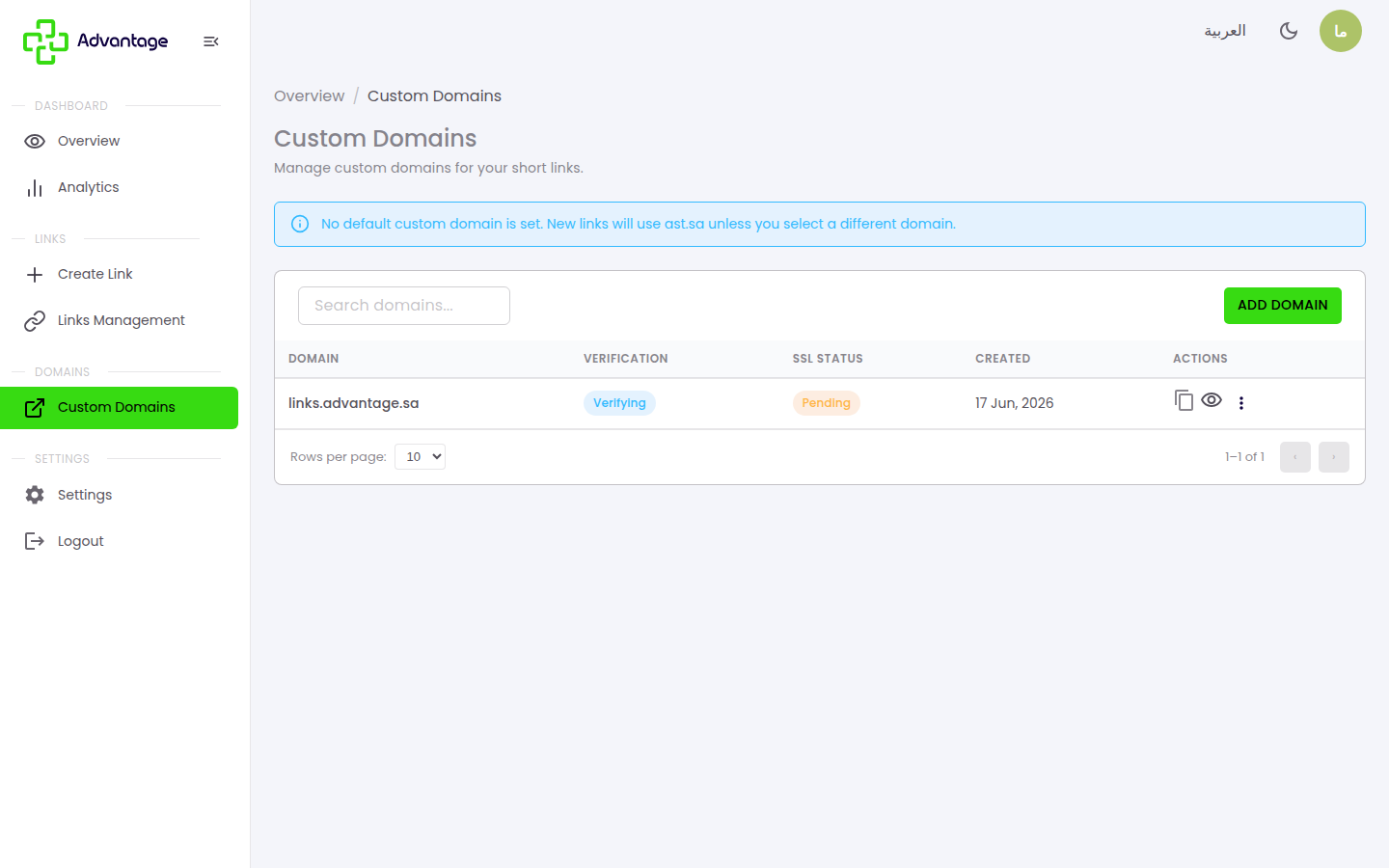Open the rows per page dropdown

[420, 457]
